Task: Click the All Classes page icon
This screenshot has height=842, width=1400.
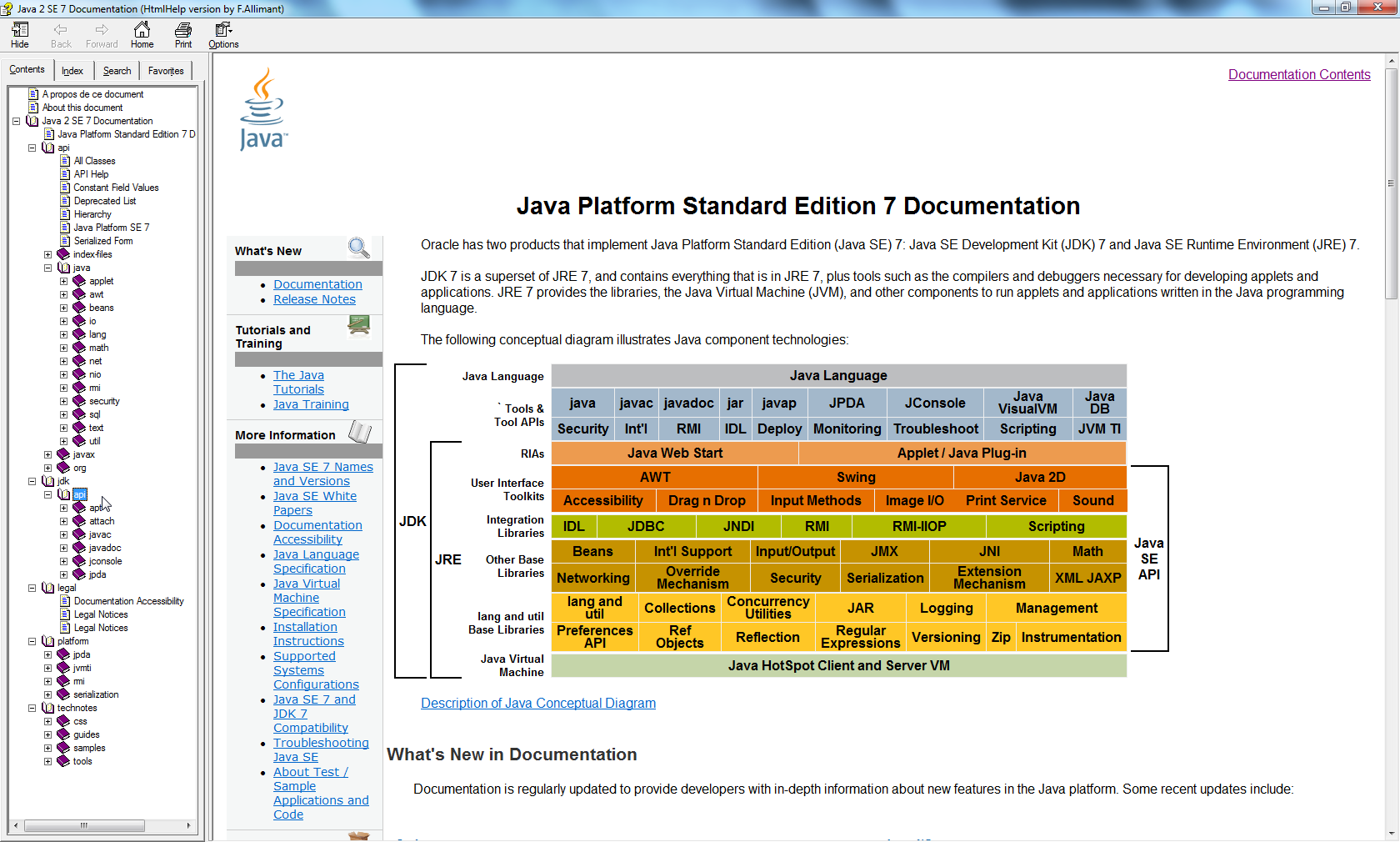Action: [65, 161]
